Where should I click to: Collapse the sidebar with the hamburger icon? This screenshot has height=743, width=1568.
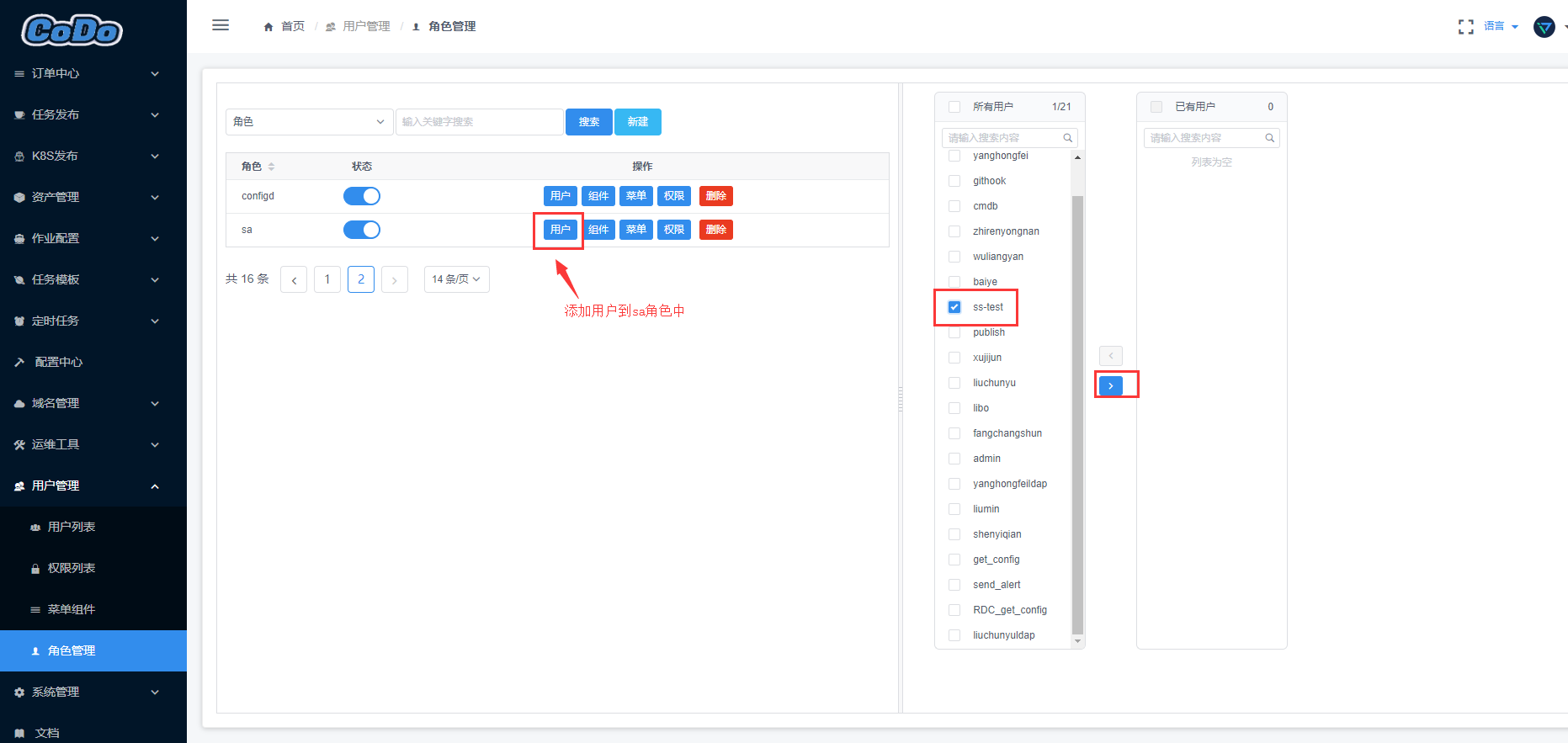pos(221,25)
